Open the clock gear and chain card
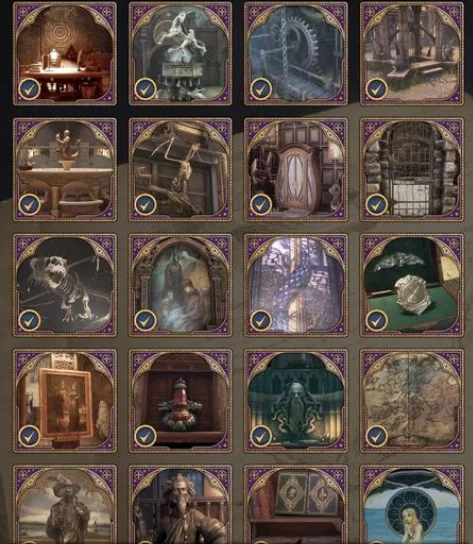 [296, 53]
